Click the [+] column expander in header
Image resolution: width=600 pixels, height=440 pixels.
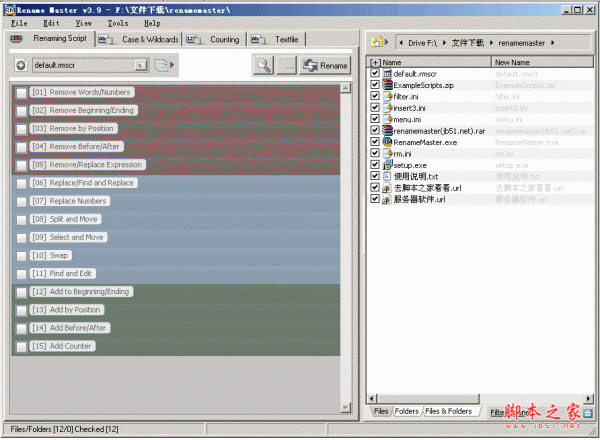coord(375,62)
